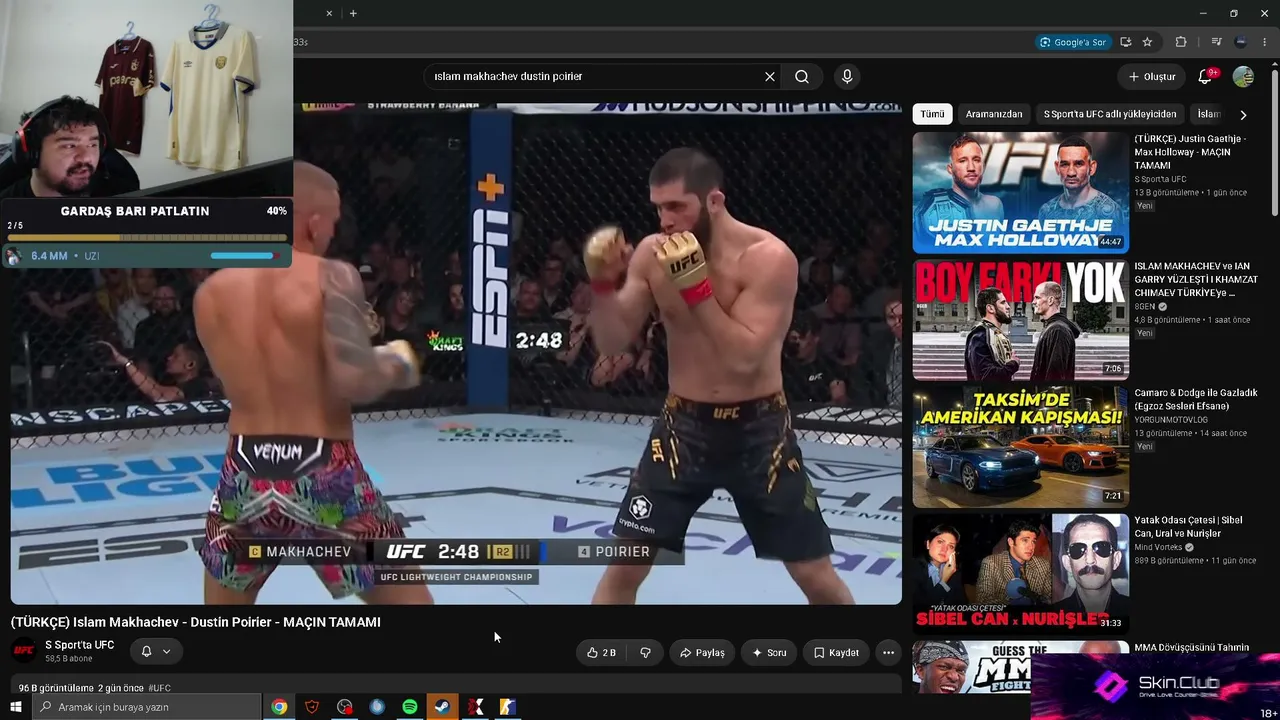
Task: Show more filter chips with right chevron
Action: click(x=1243, y=115)
